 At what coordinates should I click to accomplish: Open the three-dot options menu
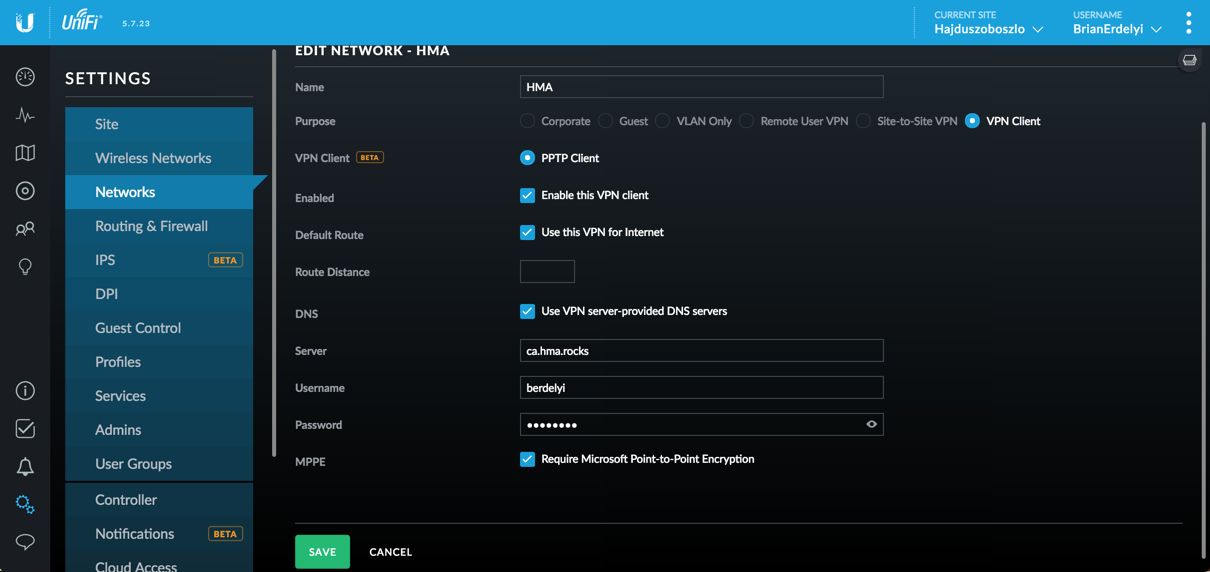[1188, 23]
